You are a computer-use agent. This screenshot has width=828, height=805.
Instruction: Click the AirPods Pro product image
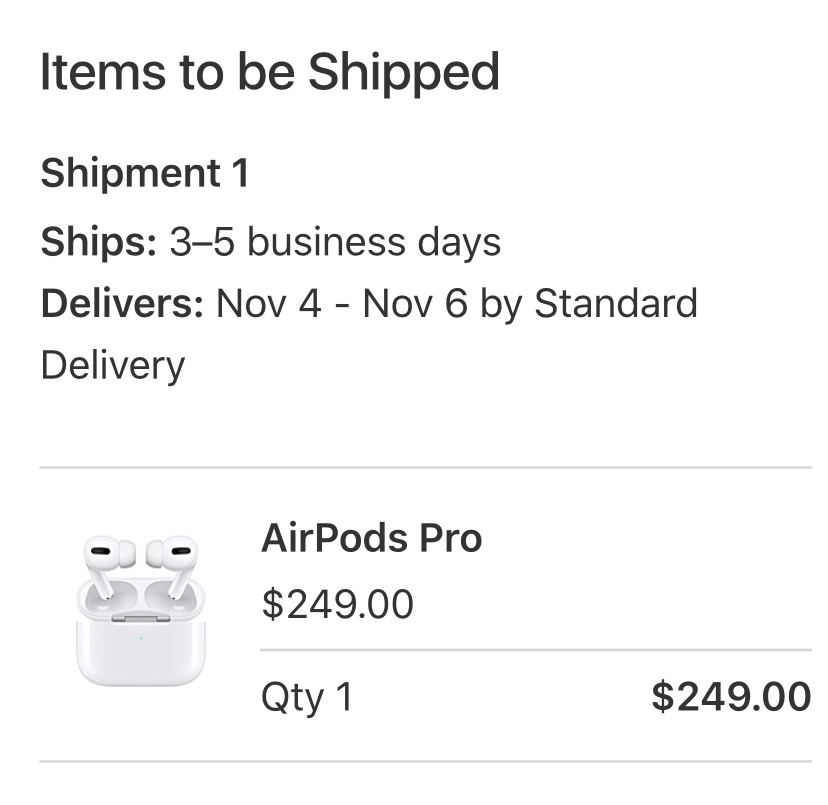pos(140,610)
